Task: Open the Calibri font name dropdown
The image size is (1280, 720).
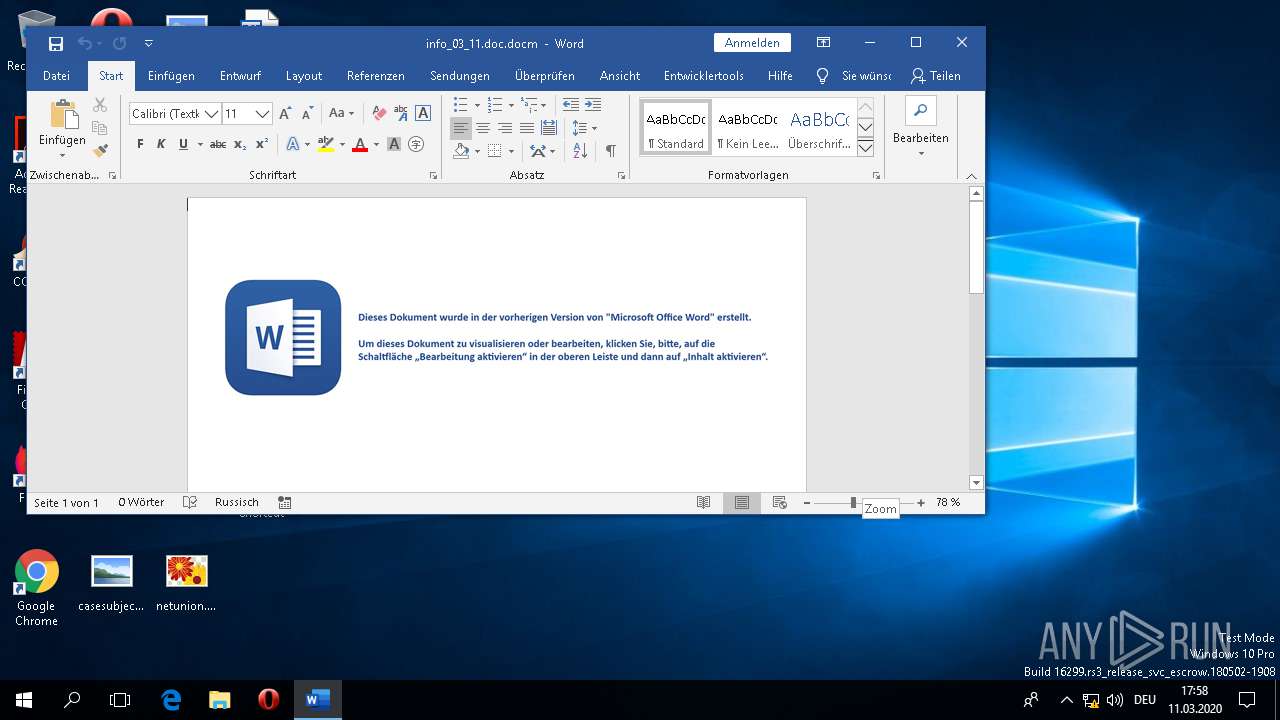Action: pyautogui.click(x=212, y=114)
